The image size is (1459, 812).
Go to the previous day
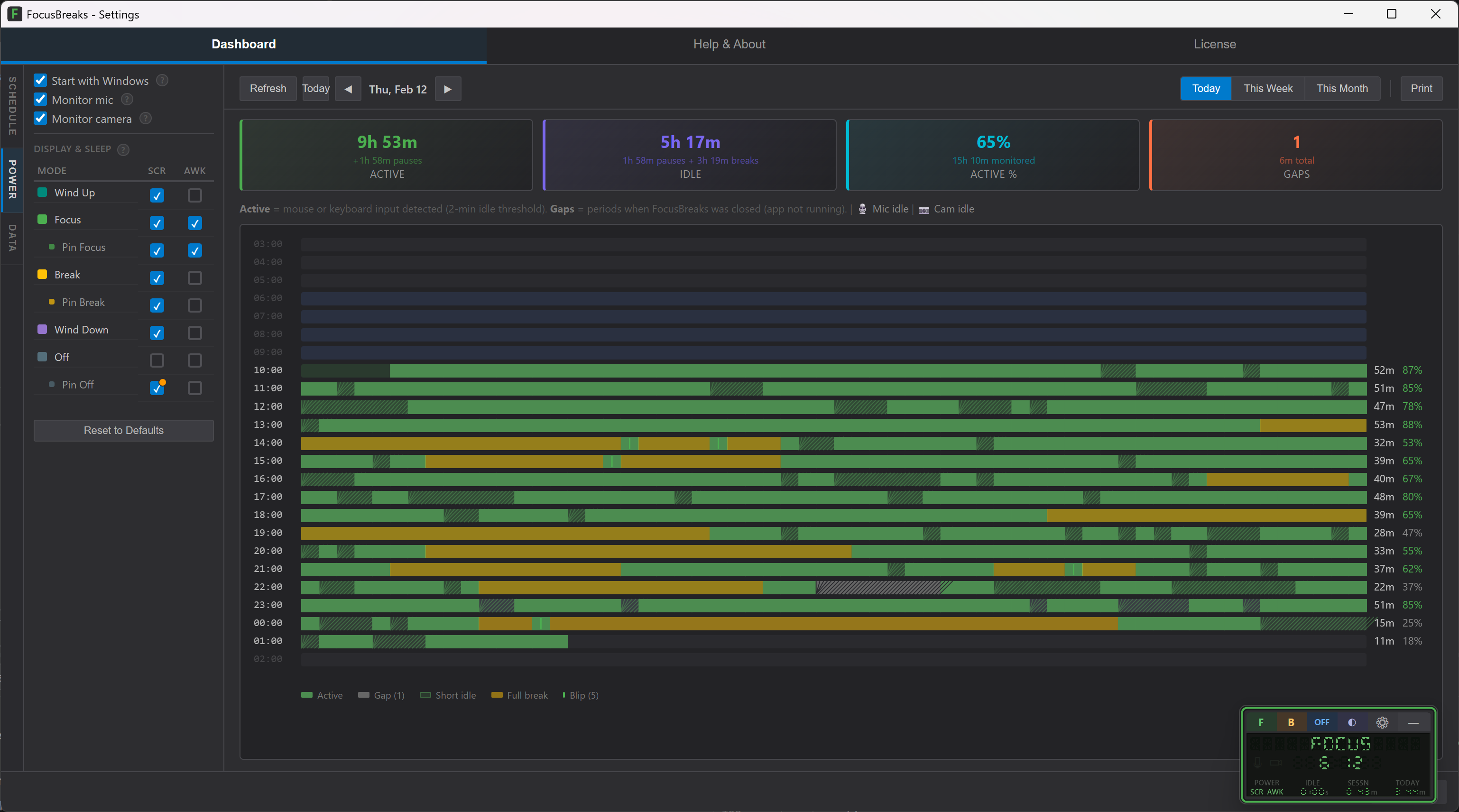[348, 89]
